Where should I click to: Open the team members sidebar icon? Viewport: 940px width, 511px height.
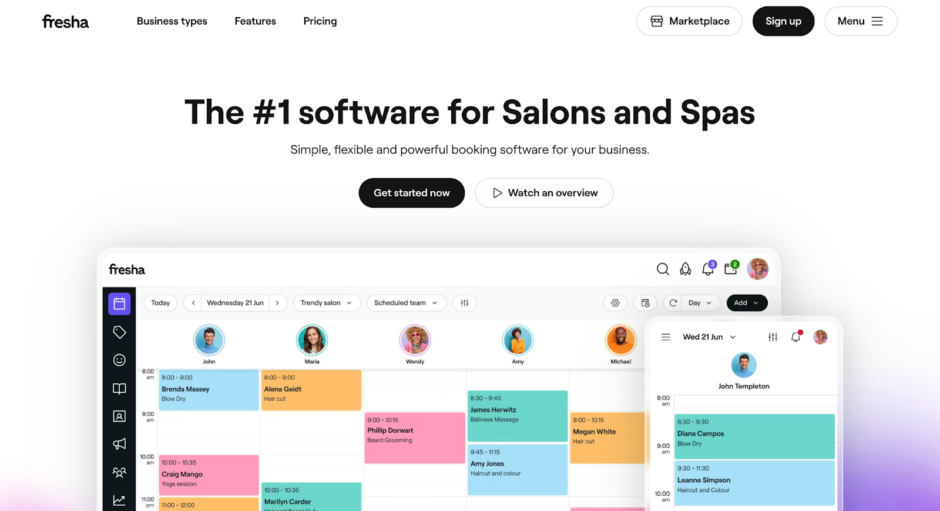click(119, 473)
